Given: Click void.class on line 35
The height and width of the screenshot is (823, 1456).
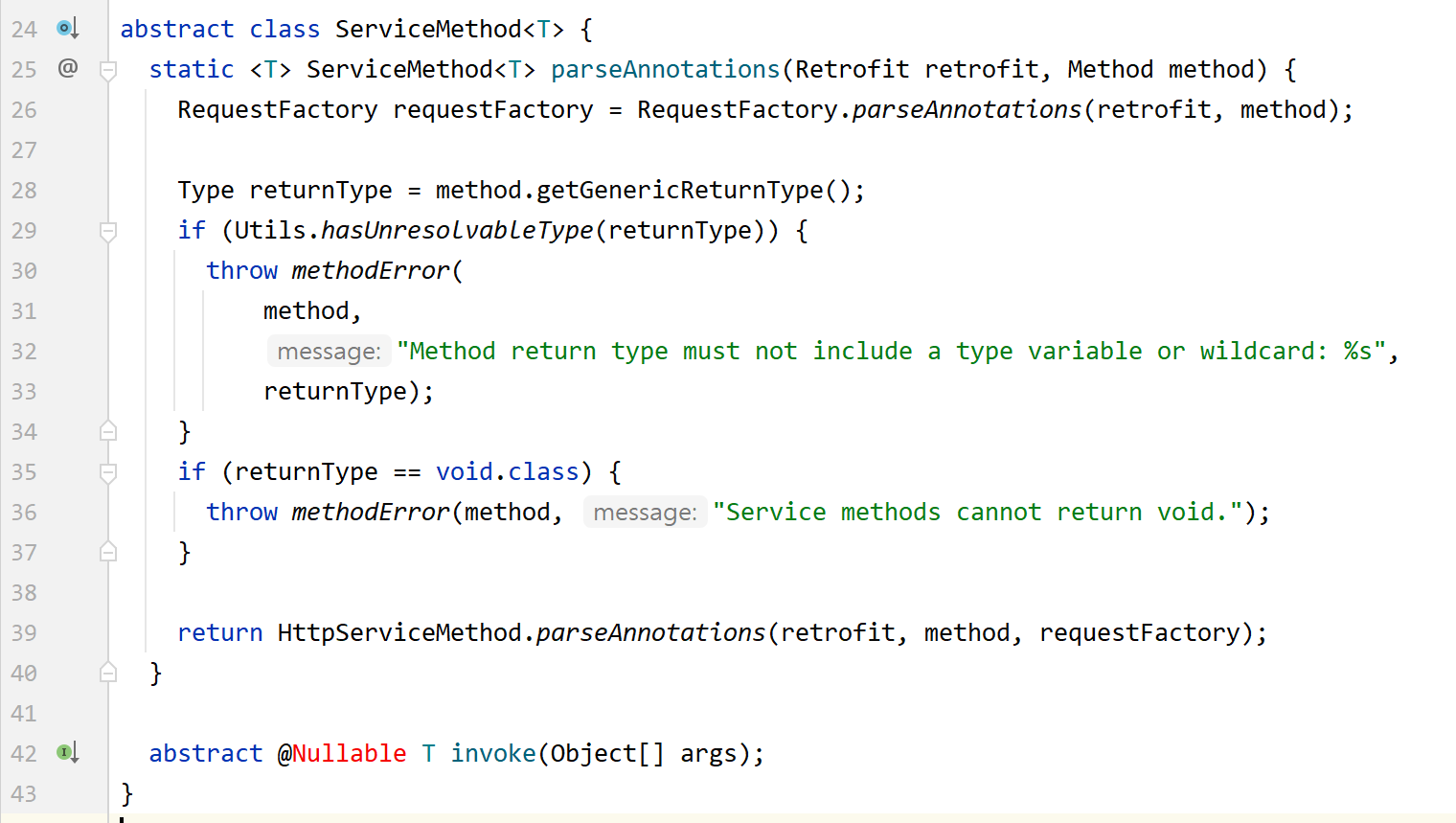Looking at the screenshot, I should (508, 472).
